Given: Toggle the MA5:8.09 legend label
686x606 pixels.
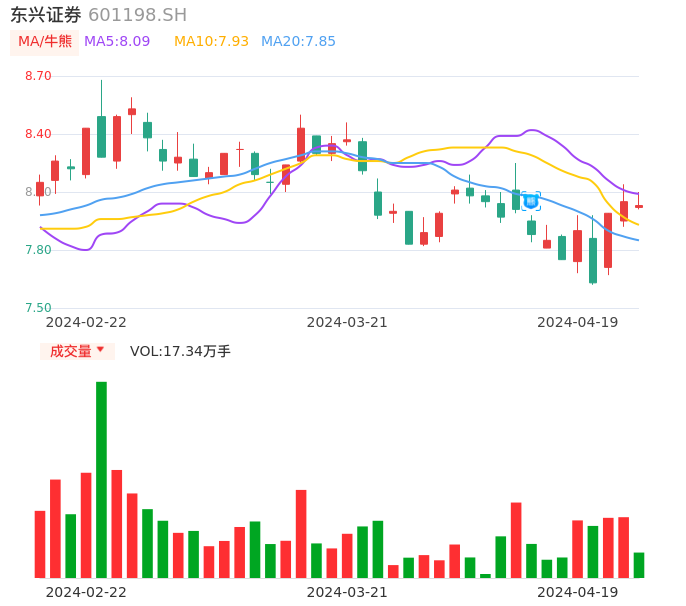Looking at the screenshot, I should [117, 42].
